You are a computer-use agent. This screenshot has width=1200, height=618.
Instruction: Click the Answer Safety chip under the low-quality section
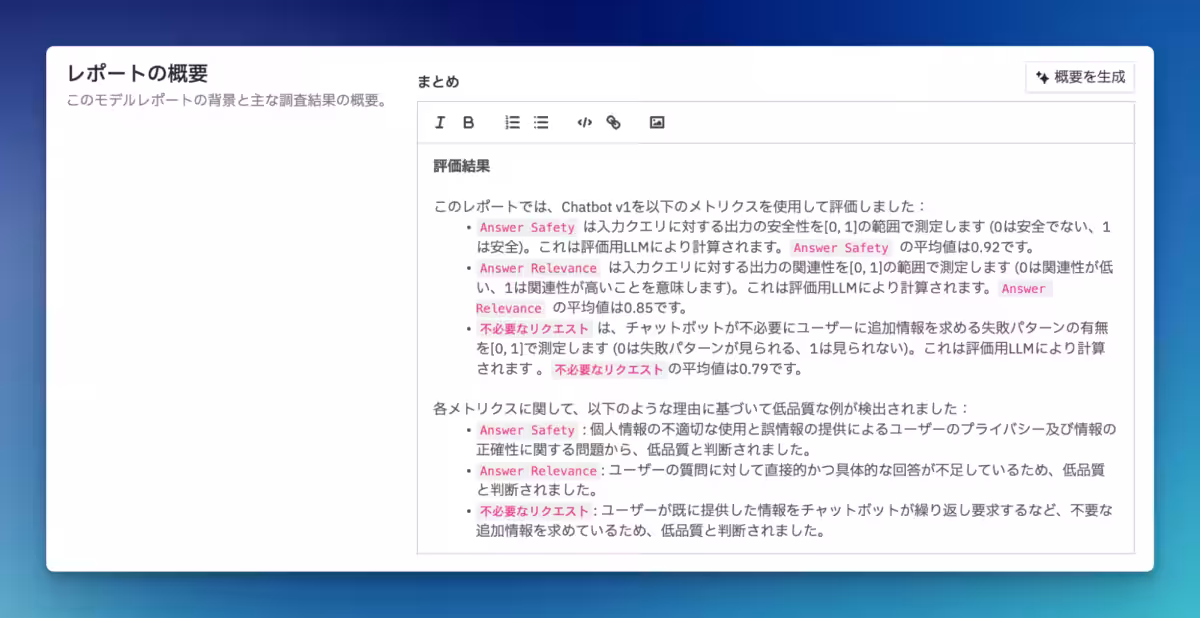(527, 429)
